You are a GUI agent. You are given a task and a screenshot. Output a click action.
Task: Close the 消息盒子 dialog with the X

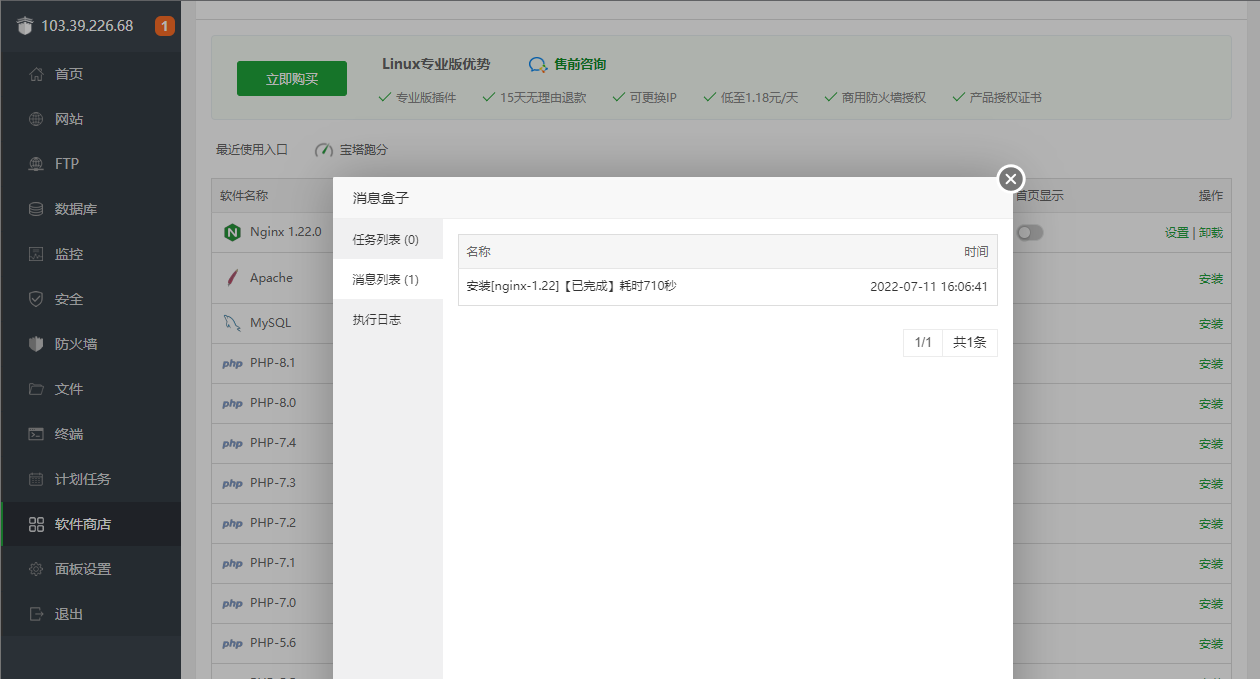tap(1011, 179)
